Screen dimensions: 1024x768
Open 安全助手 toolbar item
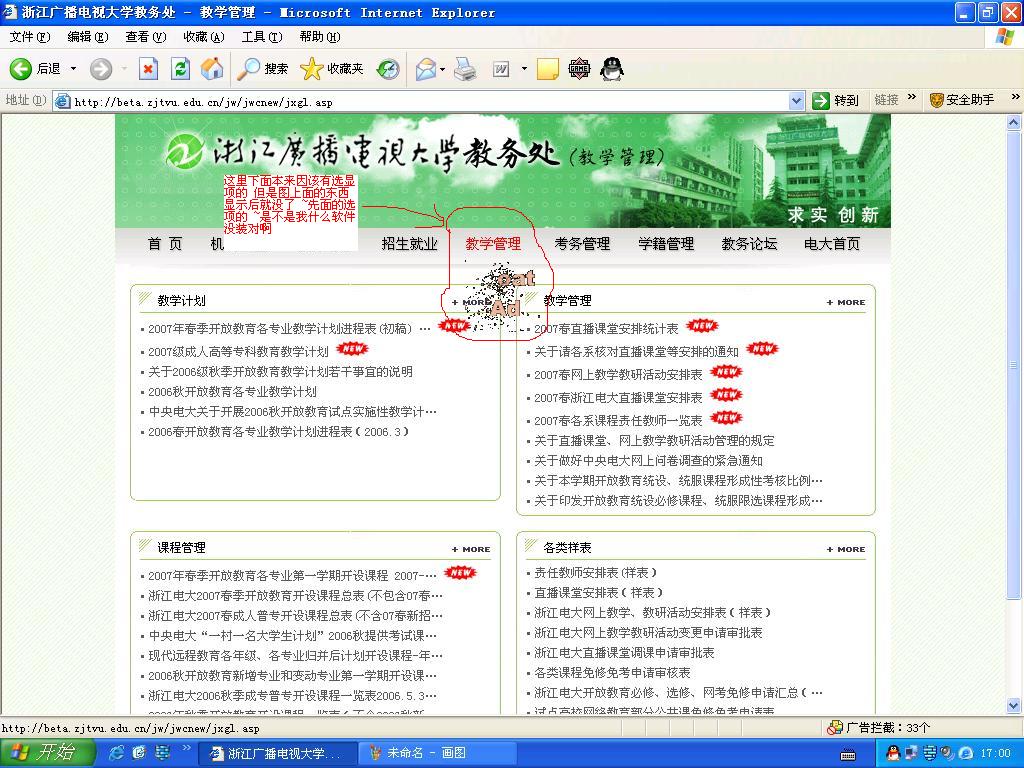click(962, 100)
